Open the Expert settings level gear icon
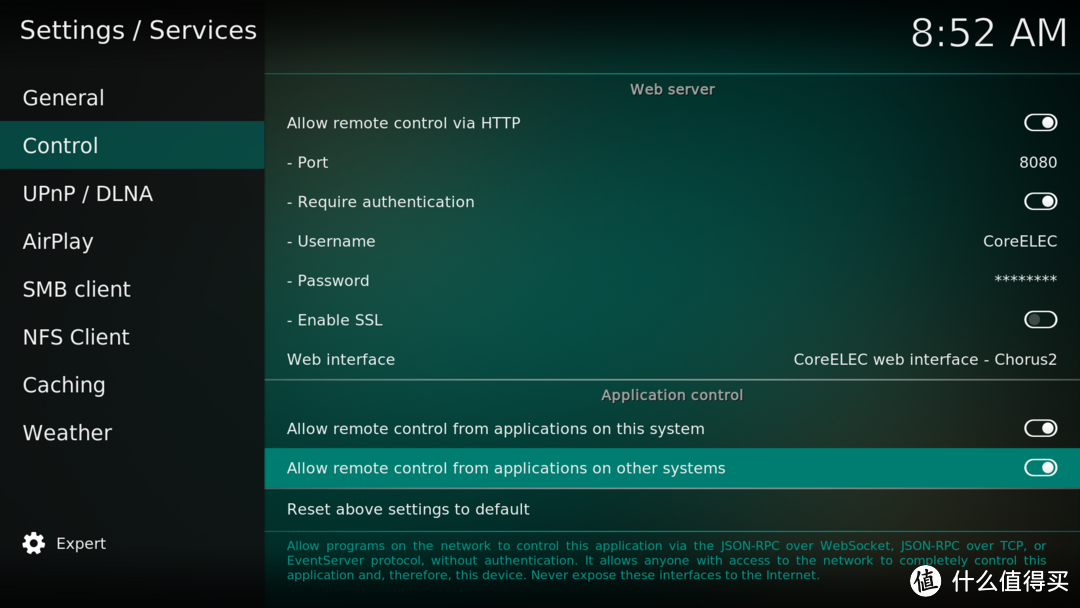Viewport: 1080px width, 608px height. (34, 543)
